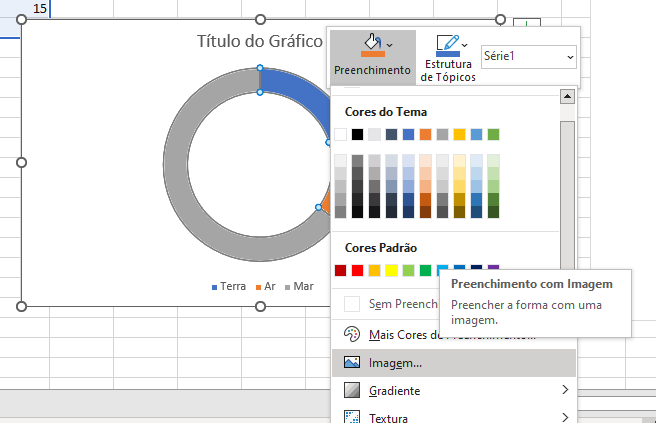The width and height of the screenshot is (656, 423).
Task: Click the chart title Título do Gráfico
Action: pyautogui.click(x=259, y=42)
